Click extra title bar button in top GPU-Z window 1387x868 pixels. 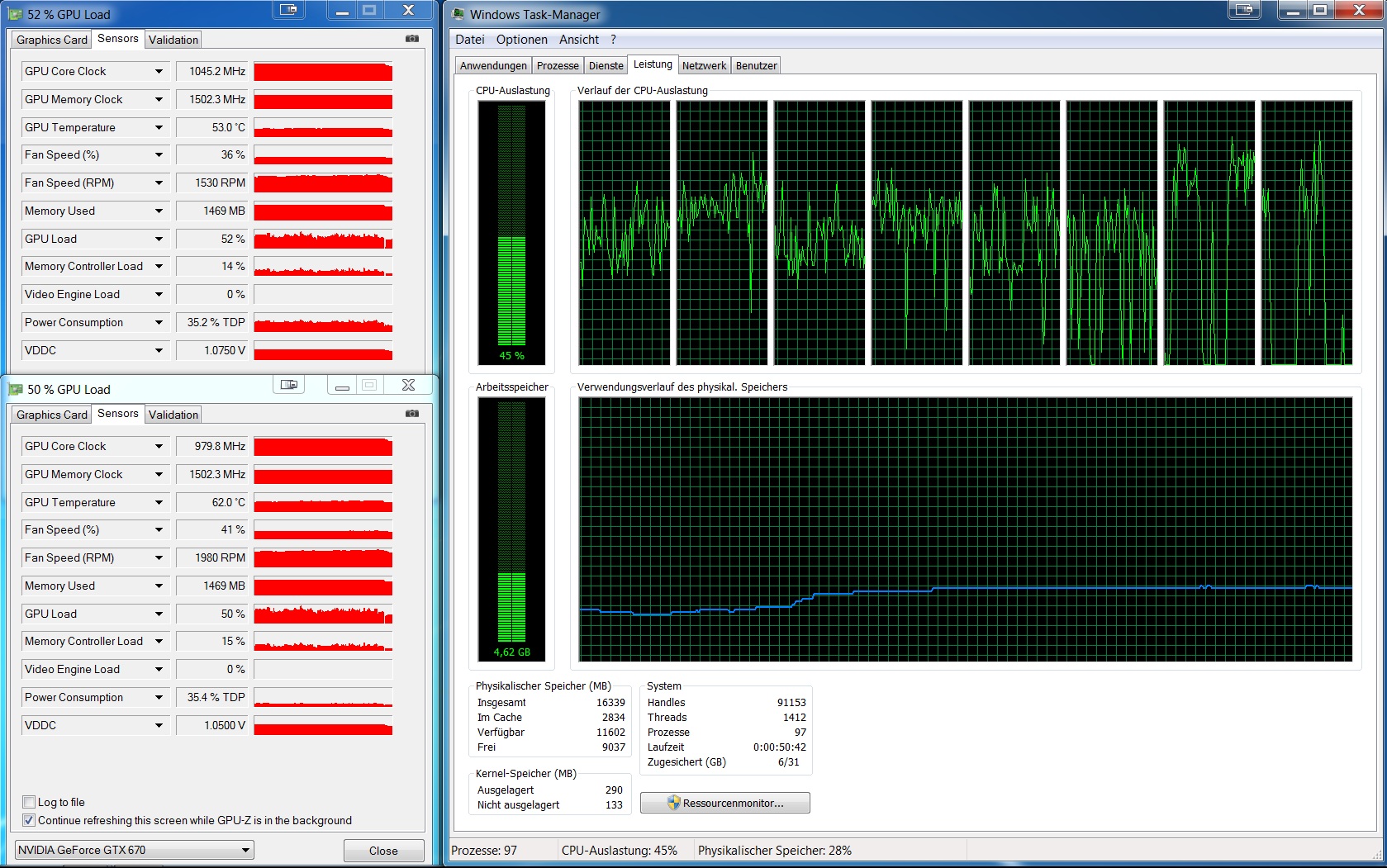coord(288,10)
